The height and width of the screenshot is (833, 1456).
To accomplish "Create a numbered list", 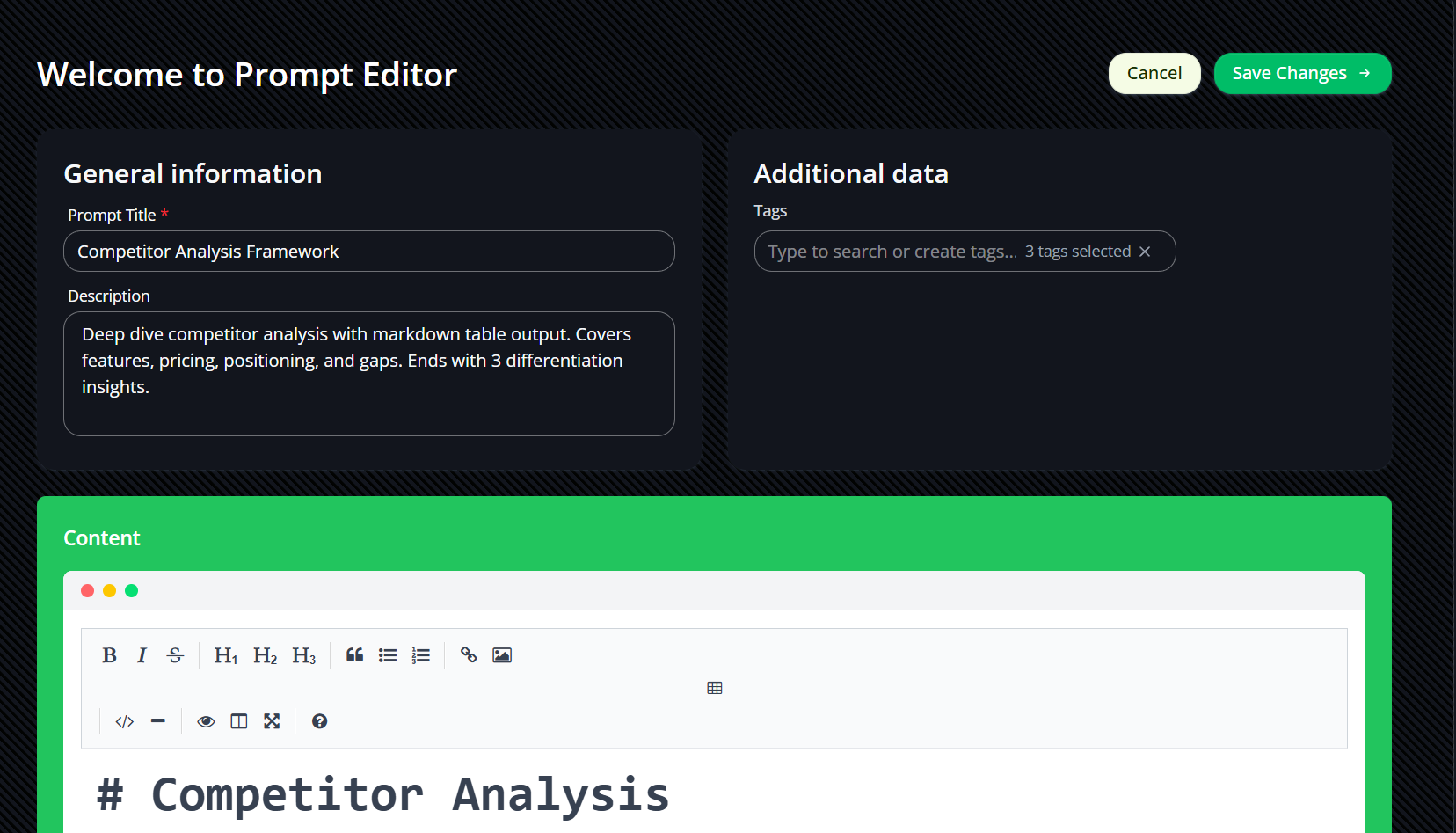I will click(x=421, y=655).
